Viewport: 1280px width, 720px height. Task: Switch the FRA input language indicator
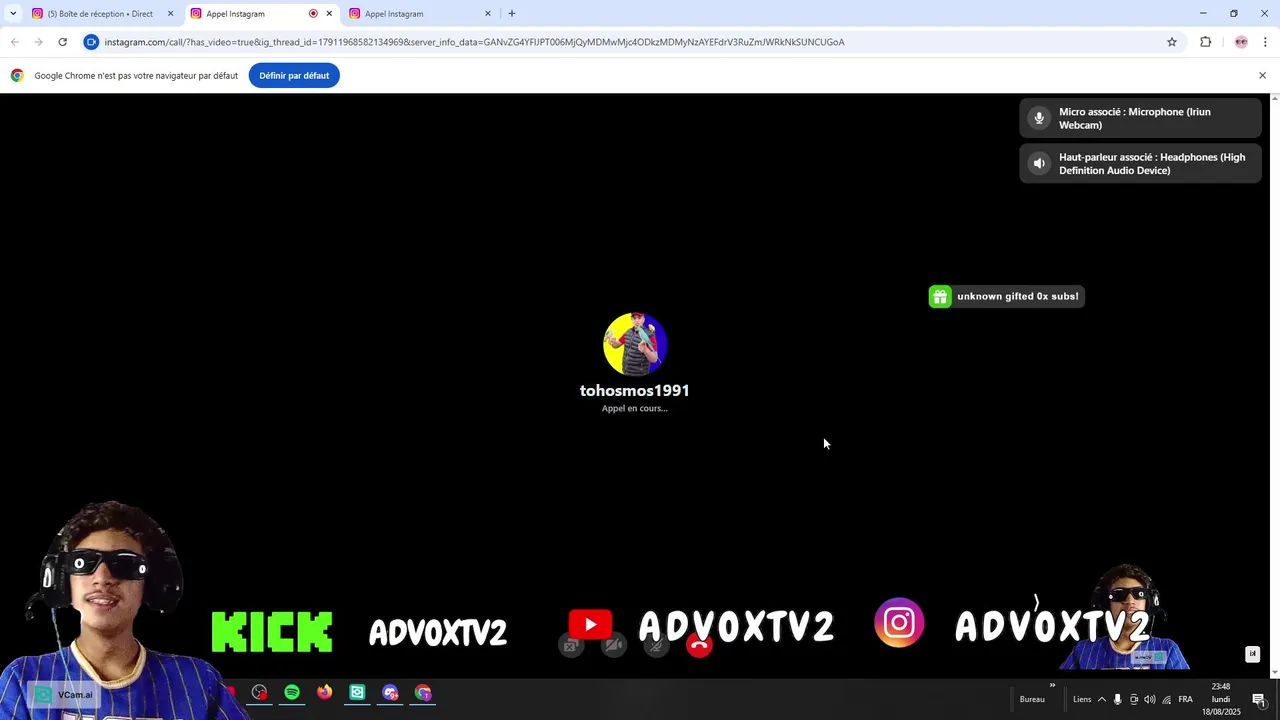pyautogui.click(x=1185, y=700)
